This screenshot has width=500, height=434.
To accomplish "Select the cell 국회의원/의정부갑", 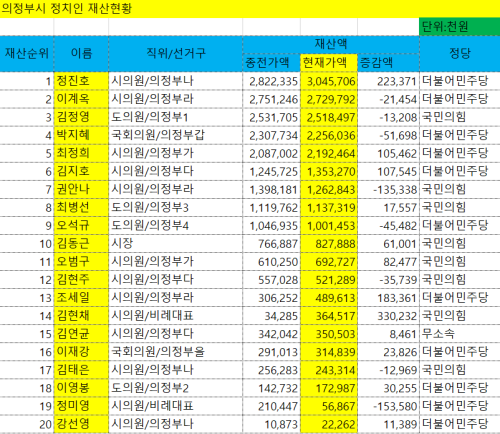I will click(176, 135).
